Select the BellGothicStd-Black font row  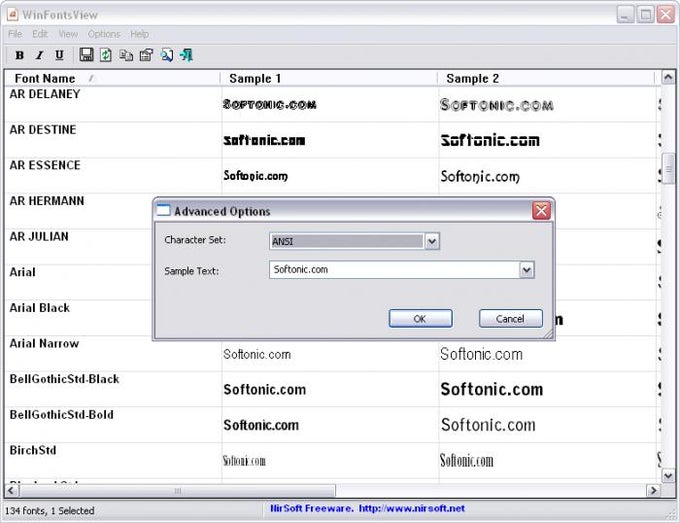(x=332, y=389)
